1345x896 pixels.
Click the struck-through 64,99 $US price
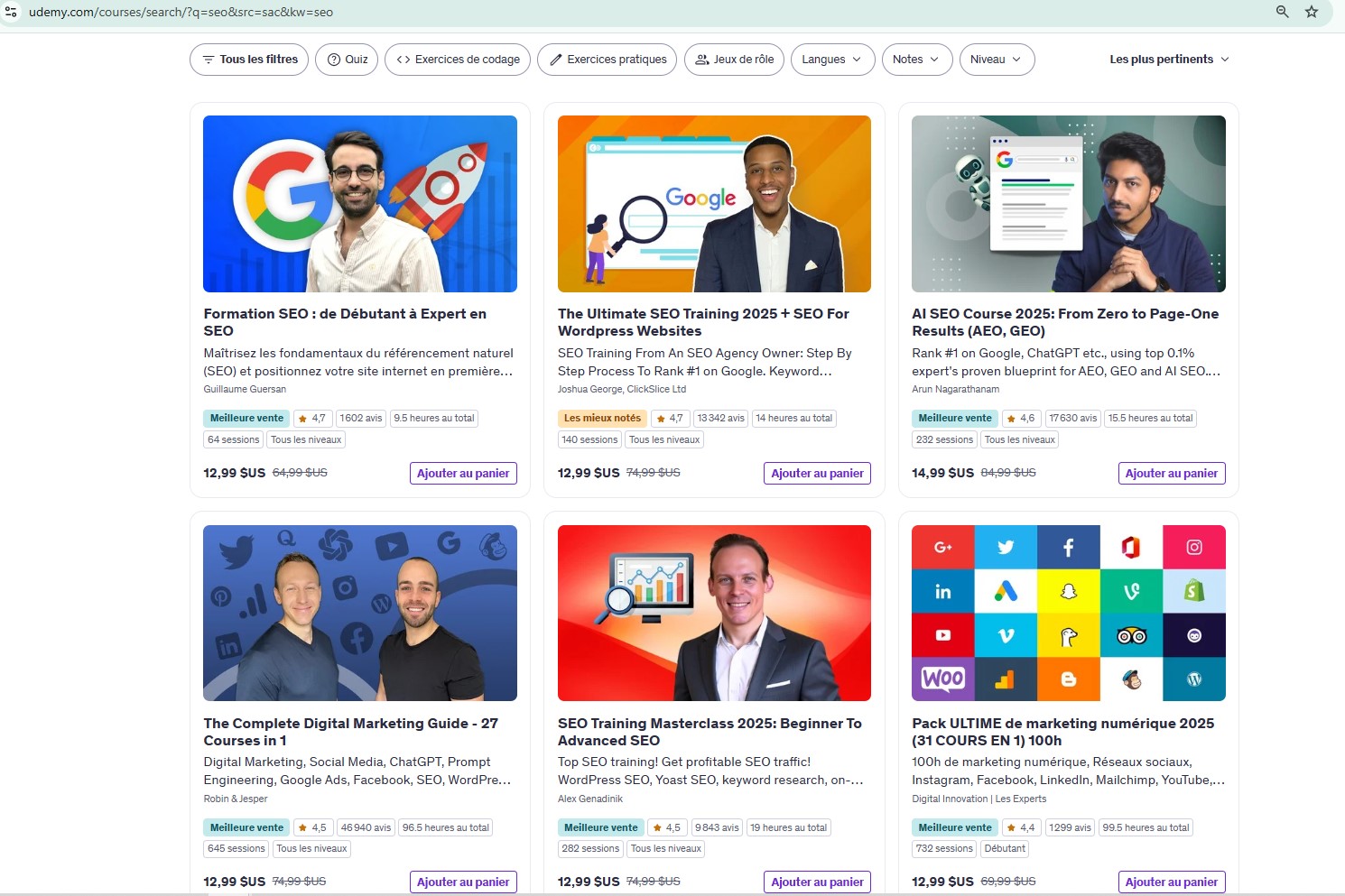point(300,473)
